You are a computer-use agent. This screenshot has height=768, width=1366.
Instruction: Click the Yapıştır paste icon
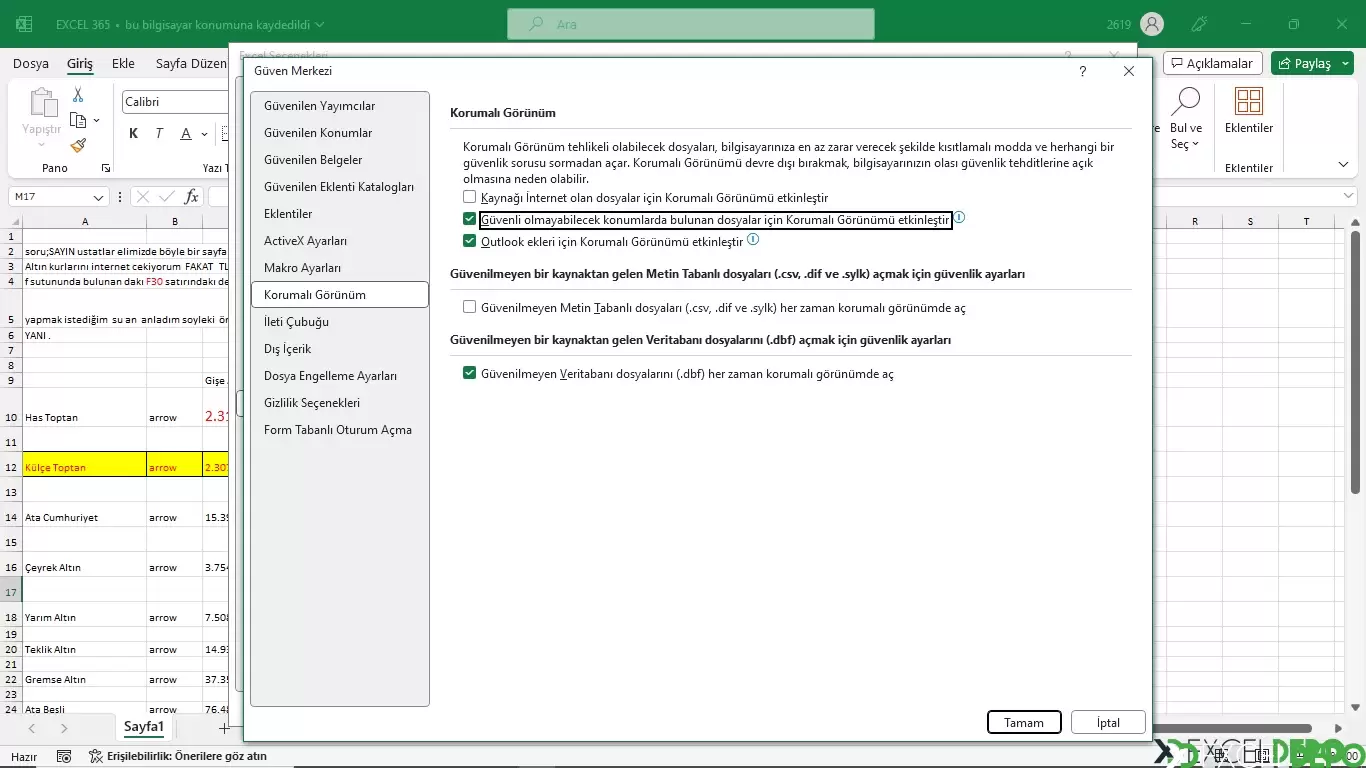[x=42, y=103]
